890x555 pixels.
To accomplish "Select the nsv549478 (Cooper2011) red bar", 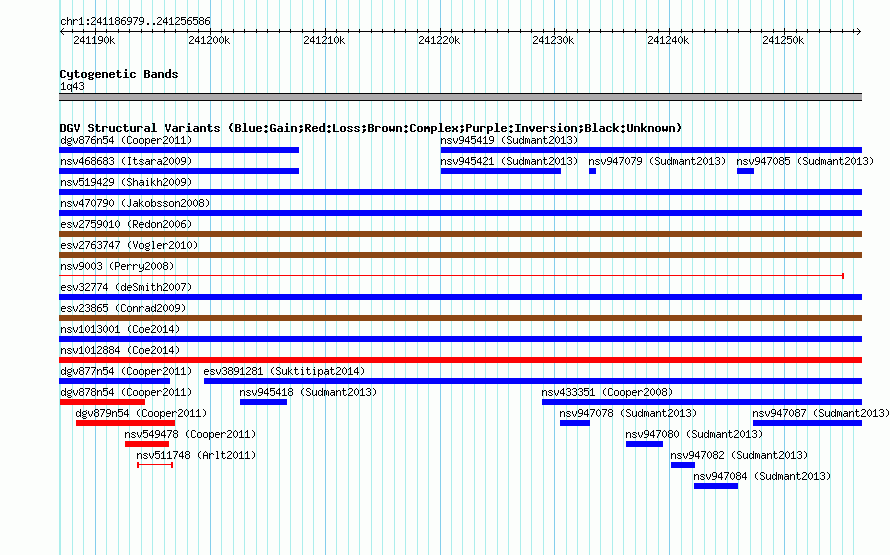I will coord(146,444).
